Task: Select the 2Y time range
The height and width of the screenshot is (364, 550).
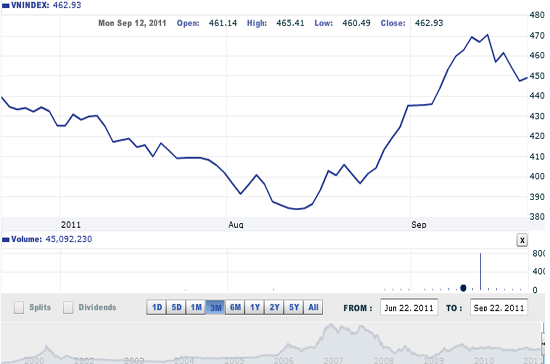Action: click(x=274, y=308)
